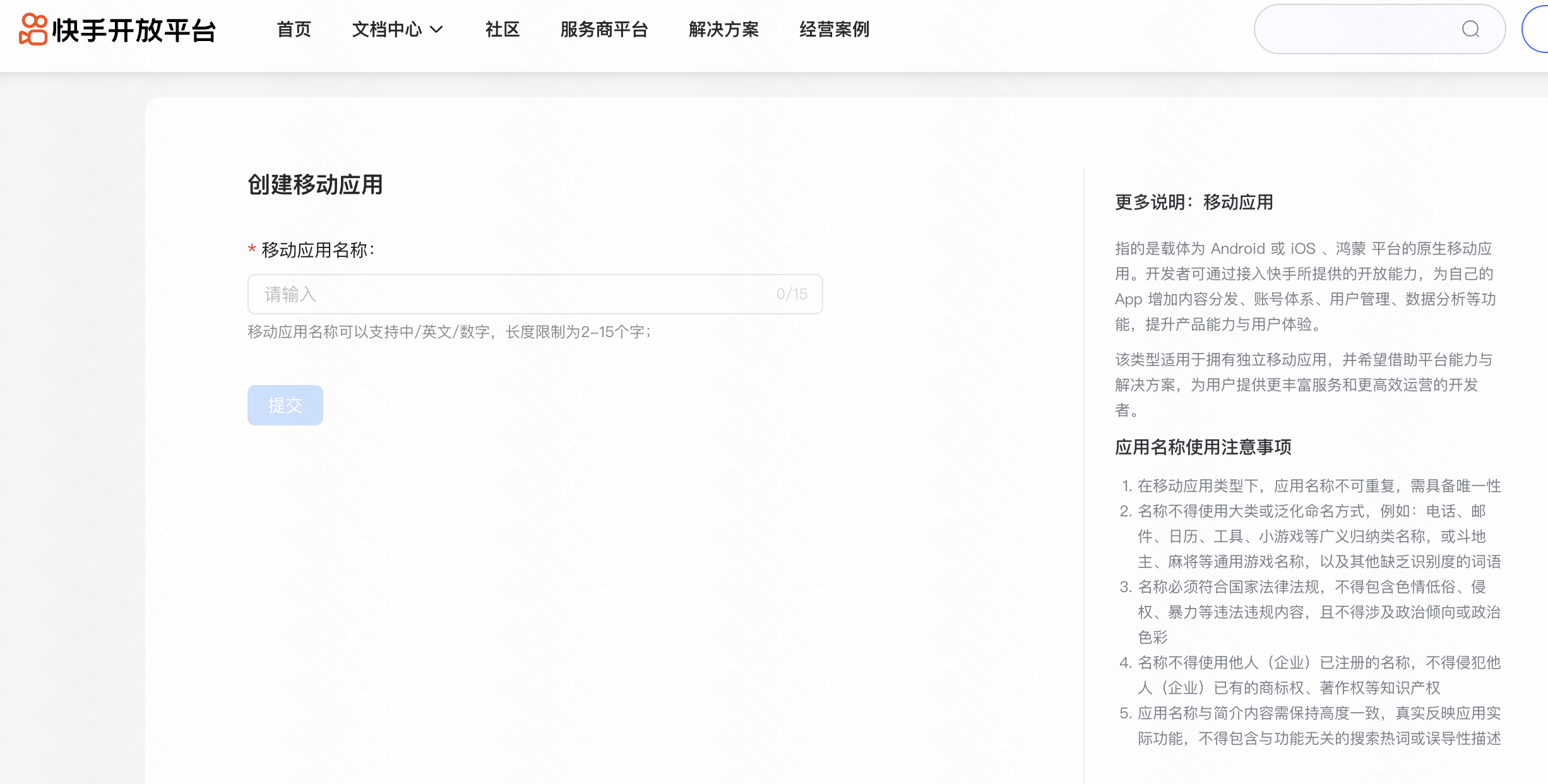Image resolution: width=1548 pixels, height=784 pixels.
Task: Focus the top search box
Action: (x=1357, y=29)
